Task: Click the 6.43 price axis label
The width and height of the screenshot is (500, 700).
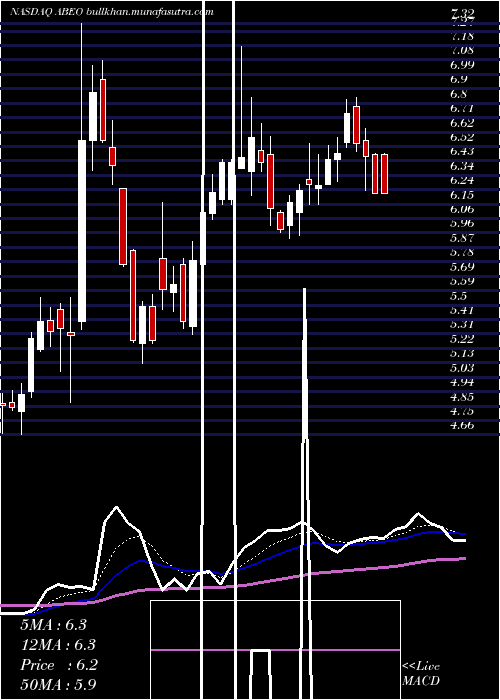Action: (x=462, y=152)
